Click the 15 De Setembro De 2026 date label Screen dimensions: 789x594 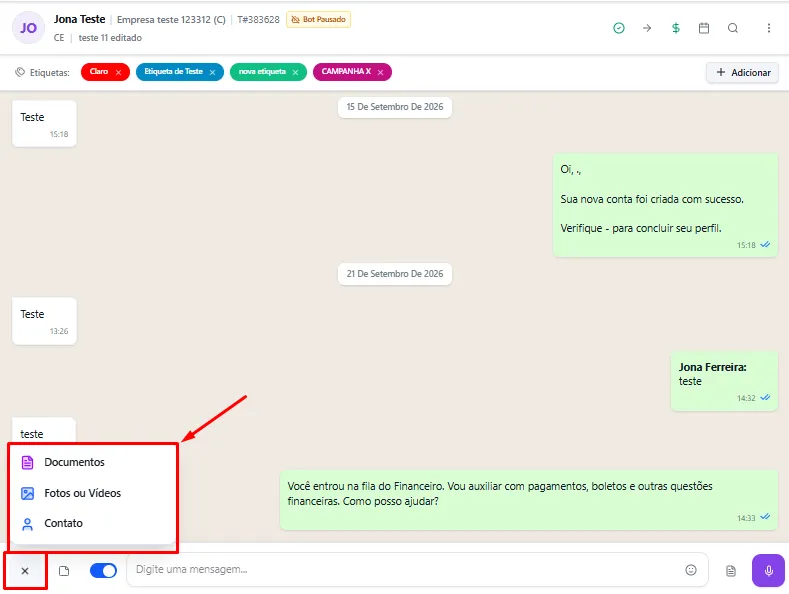[395, 107]
